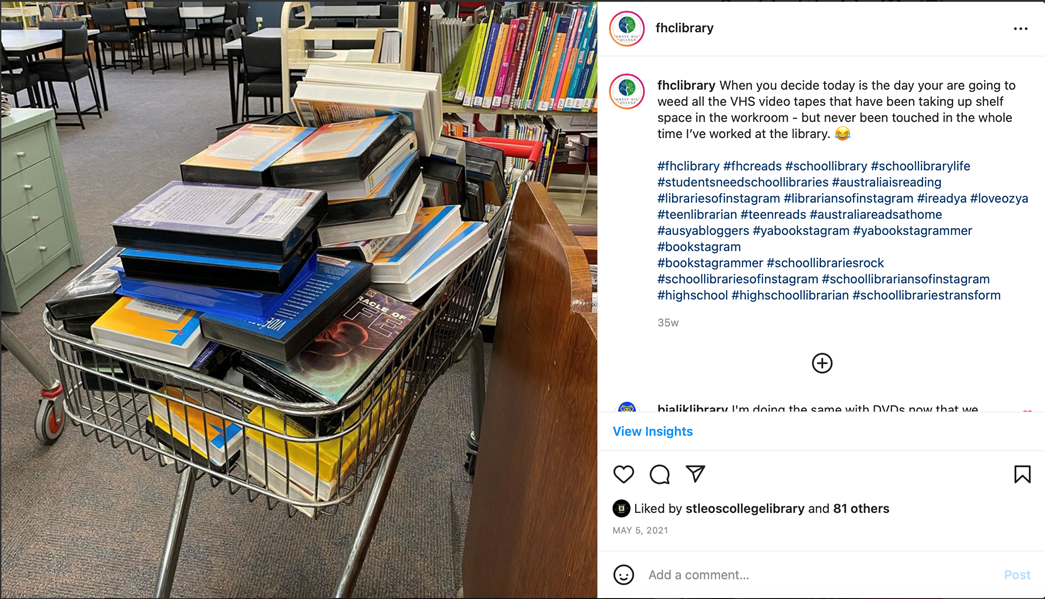View the 81 others who liked
1045x599 pixels.
(x=861, y=508)
